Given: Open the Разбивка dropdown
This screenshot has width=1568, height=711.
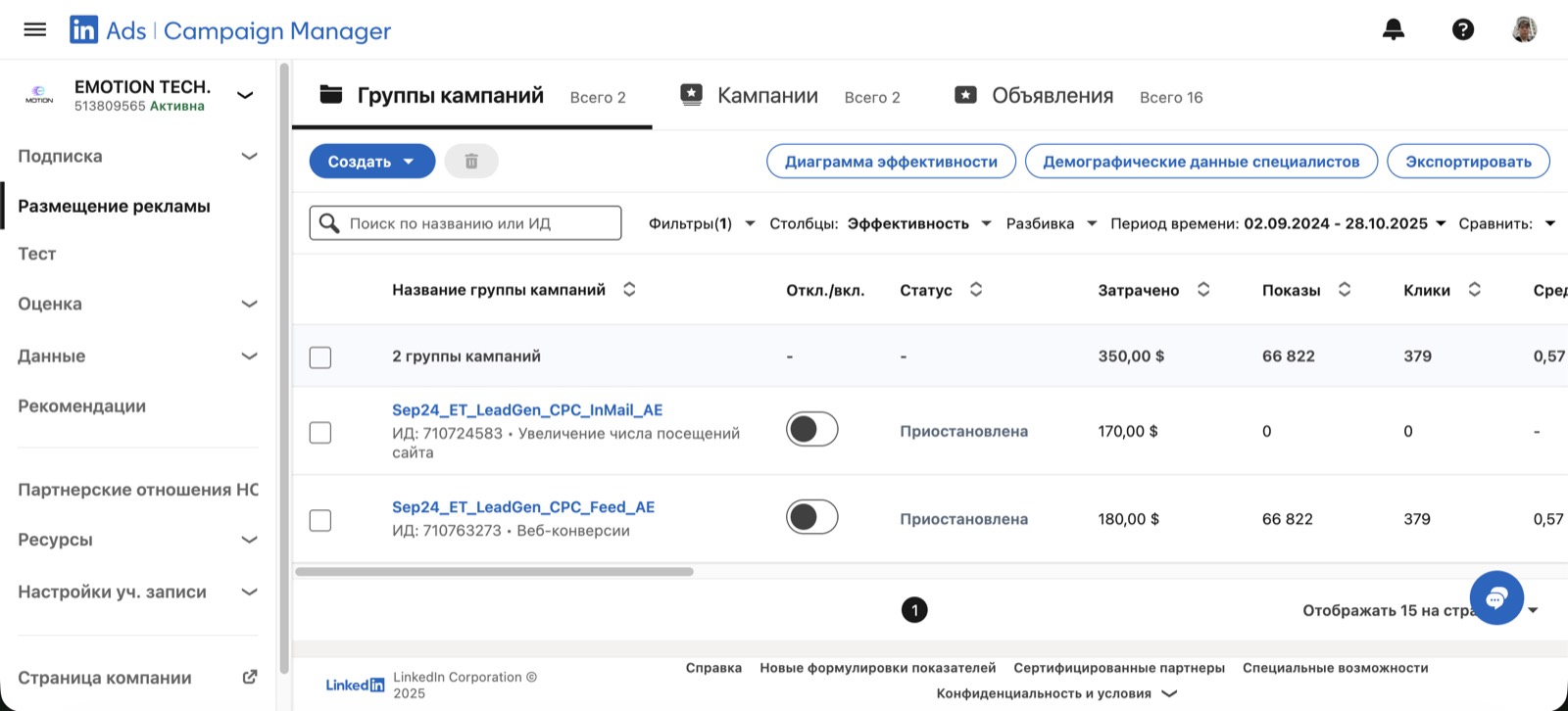Looking at the screenshot, I should tap(1051, 223).
